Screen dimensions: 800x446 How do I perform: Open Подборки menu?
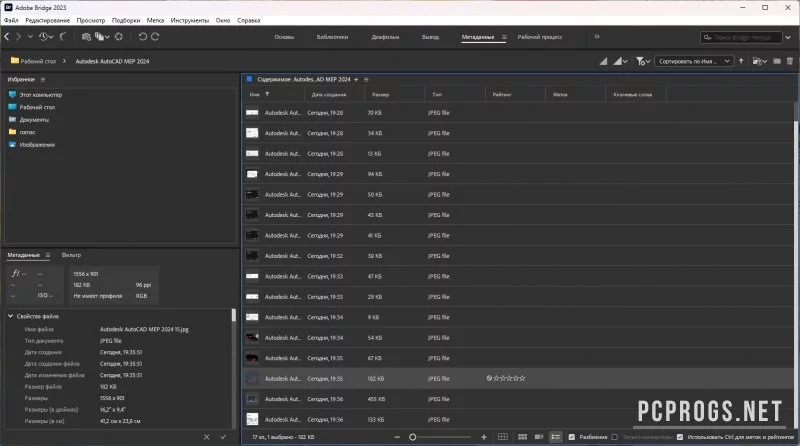click(126, 20)
